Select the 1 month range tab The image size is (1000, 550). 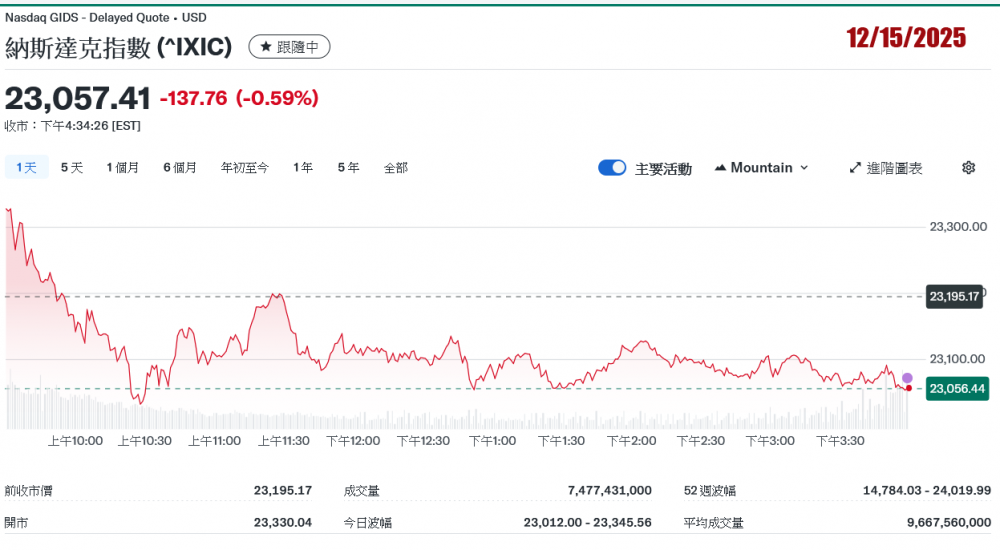(x=123, y=168)
